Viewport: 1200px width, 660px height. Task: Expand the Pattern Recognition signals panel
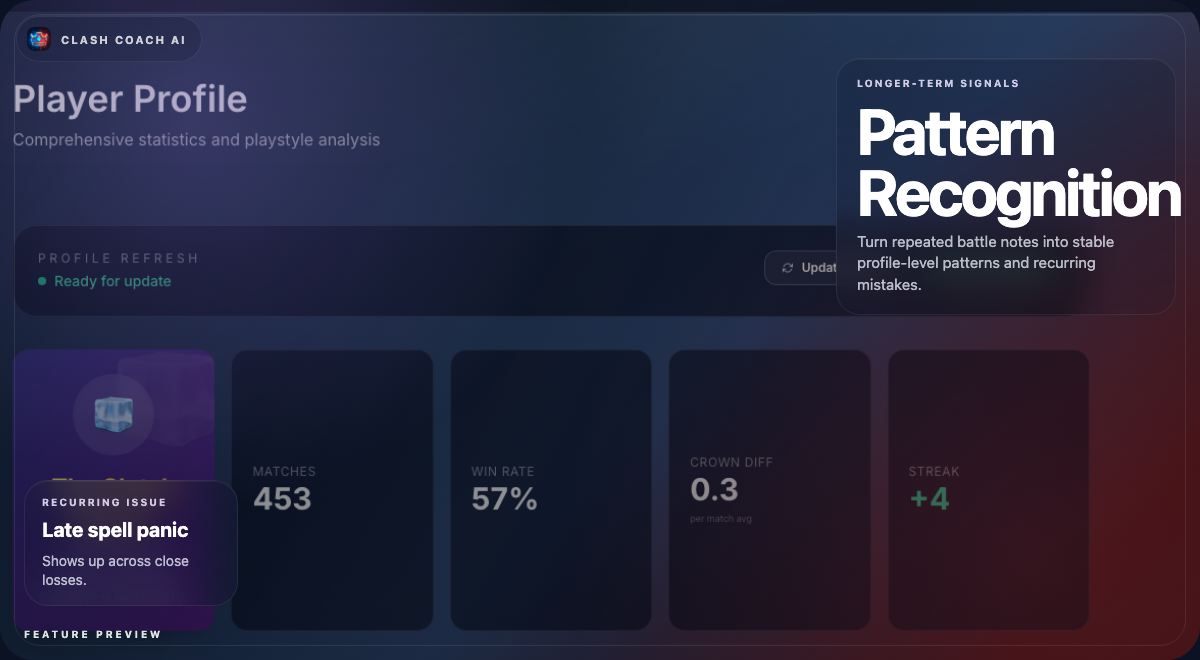pyautogui.click(x=1006, y=186)
